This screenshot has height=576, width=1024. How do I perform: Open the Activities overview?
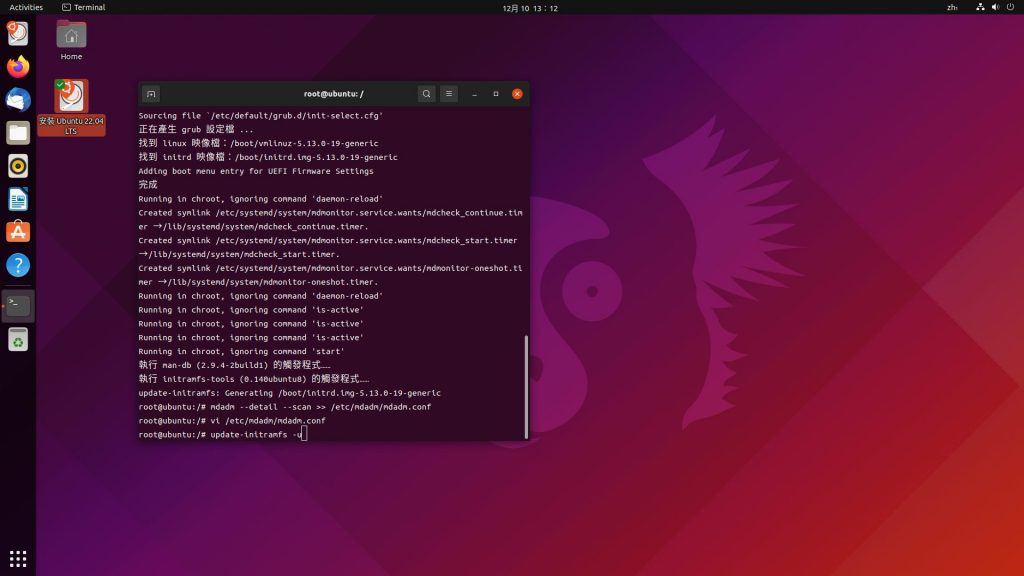tap(26, 7)
